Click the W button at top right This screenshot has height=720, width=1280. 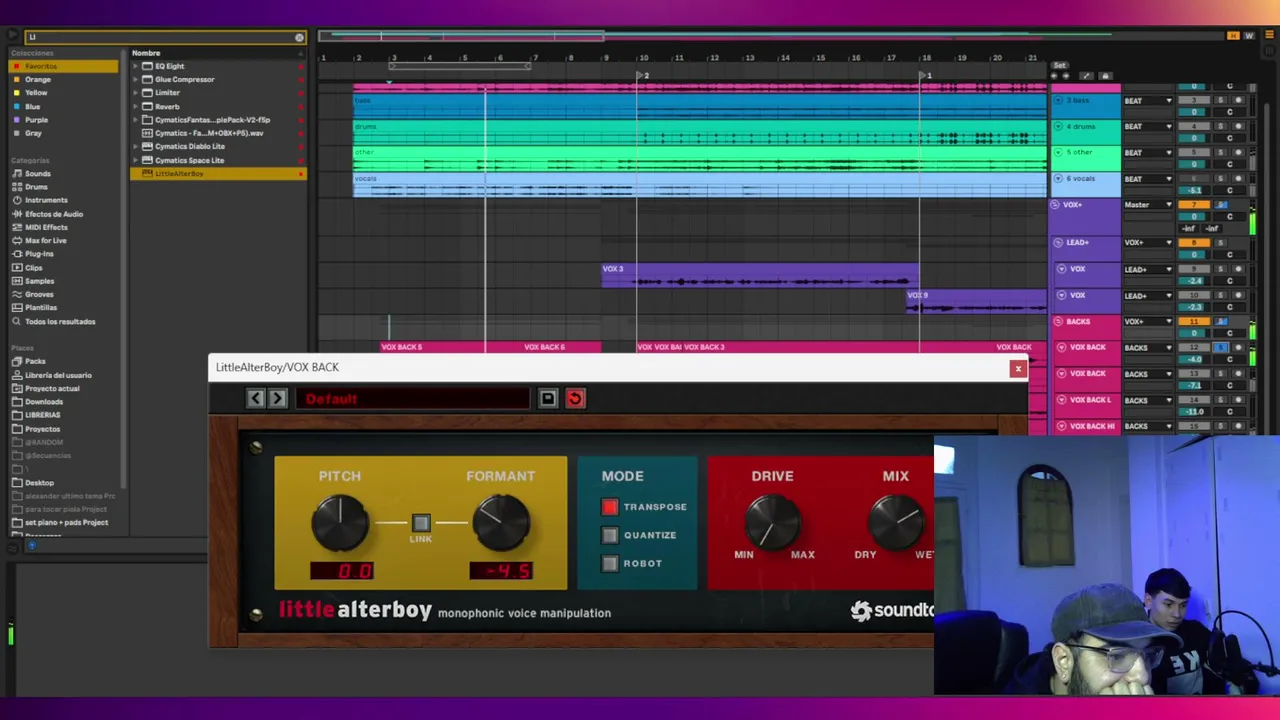(x=1249, y=36)
